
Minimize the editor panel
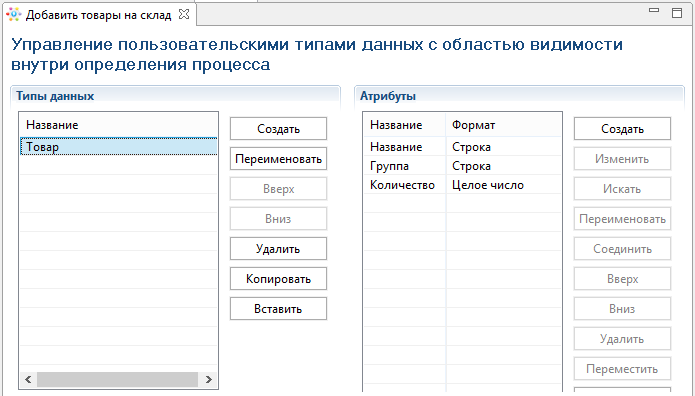[x=654, y=10]
